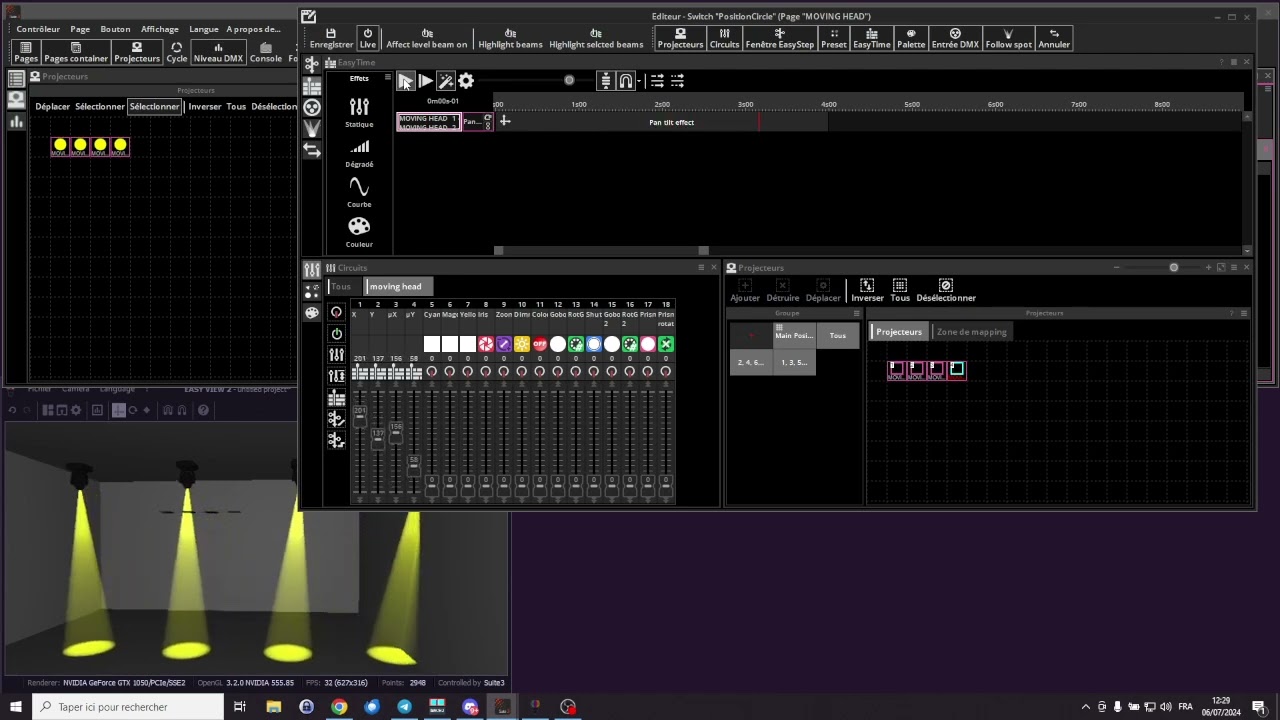Click the Iris channel icon
Screen dimensions: 1280x720
pyautogui.click(x=486, y=344)
